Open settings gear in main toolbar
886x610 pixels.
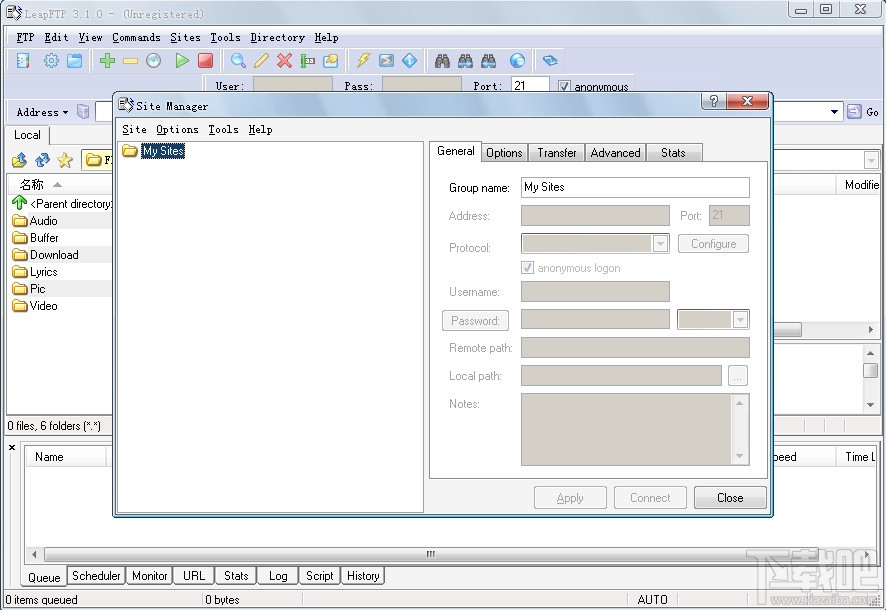tap(51, 60)
